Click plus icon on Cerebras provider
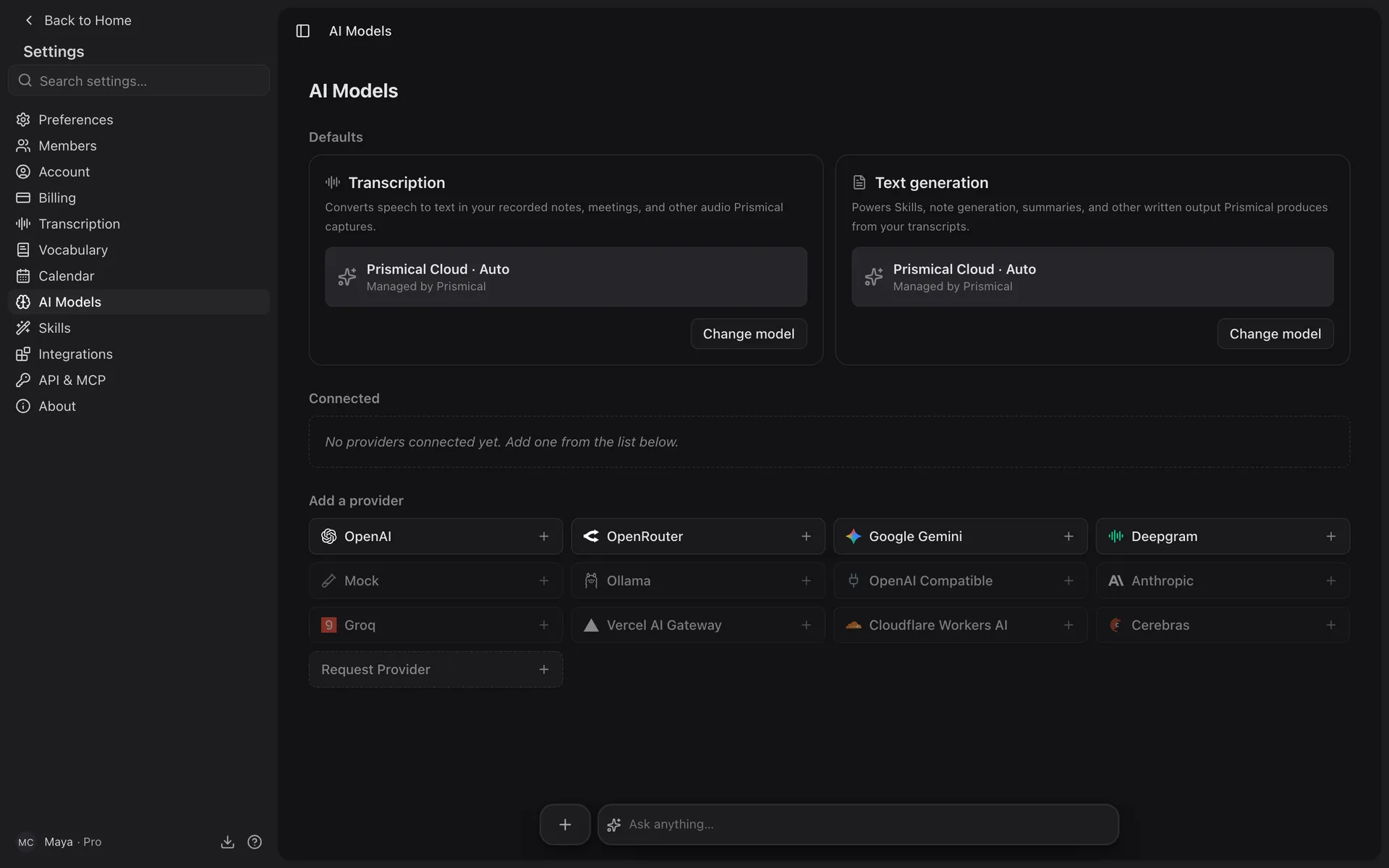 click(1330, 625)
